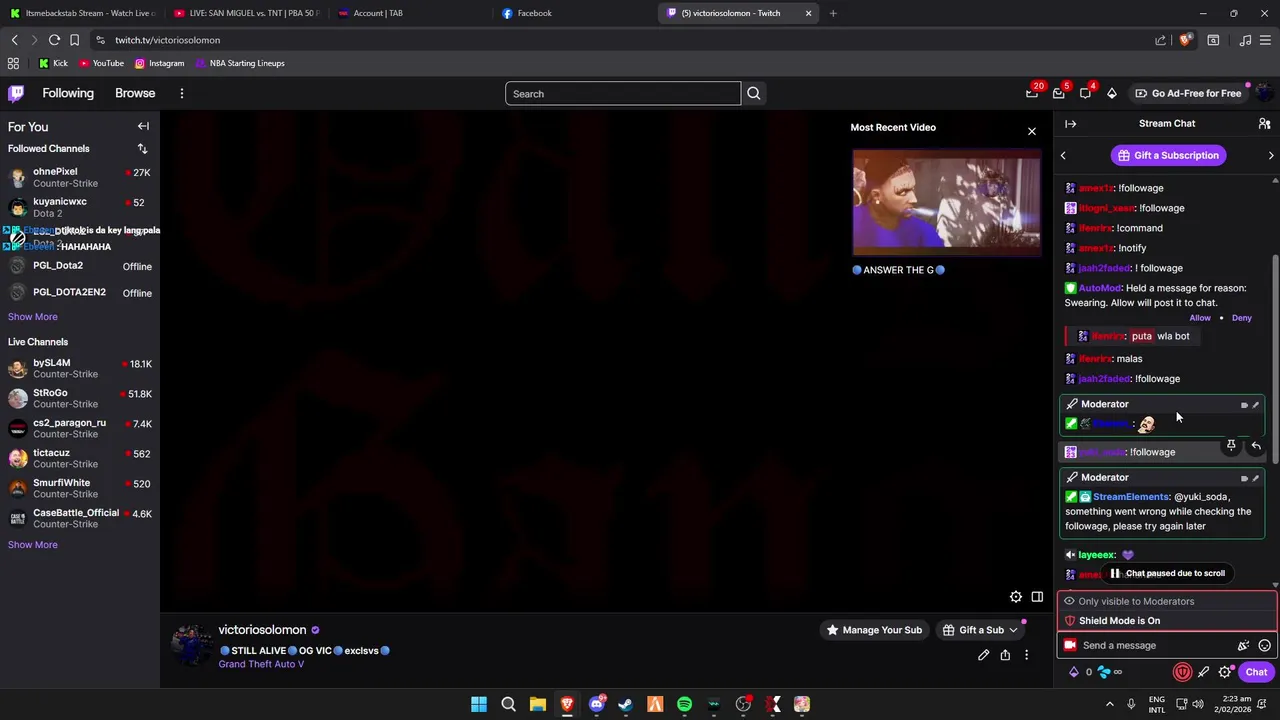The width and height of the screenshot is (1280, 720).
Task: Close the Most Recent Video panel
Action: coord(1032,131)
